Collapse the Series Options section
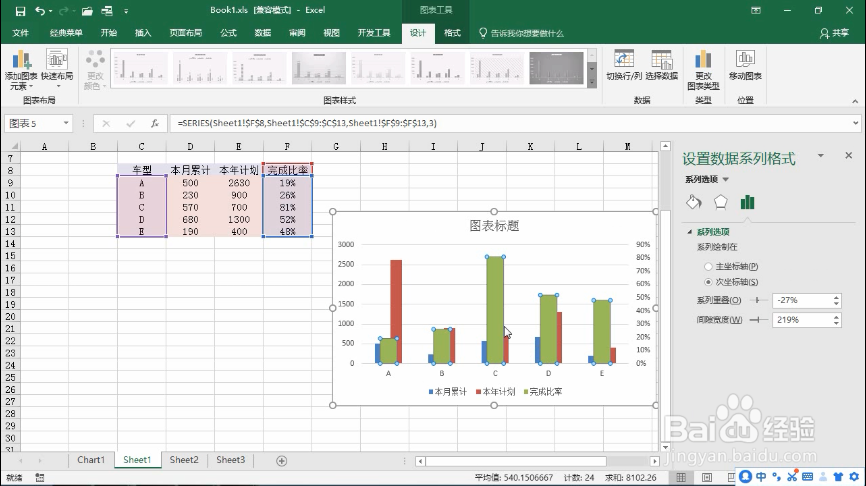This screenshot has height=486, width=866. pyautogui.click(x=690, y=232)
